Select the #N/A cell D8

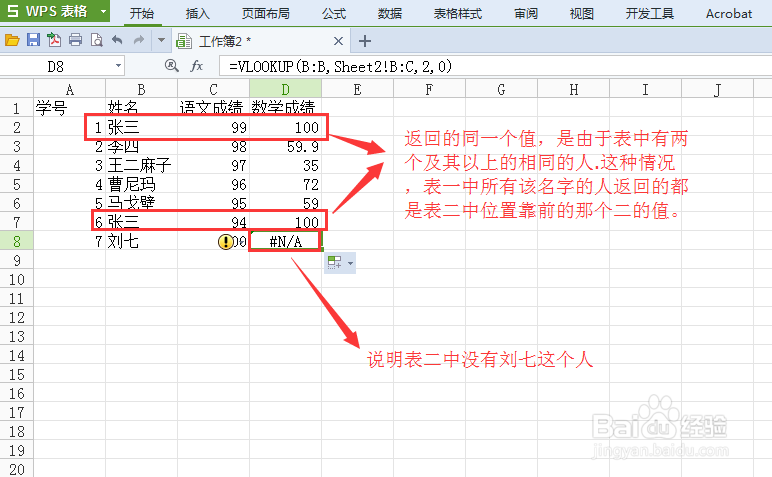point(286,241)
